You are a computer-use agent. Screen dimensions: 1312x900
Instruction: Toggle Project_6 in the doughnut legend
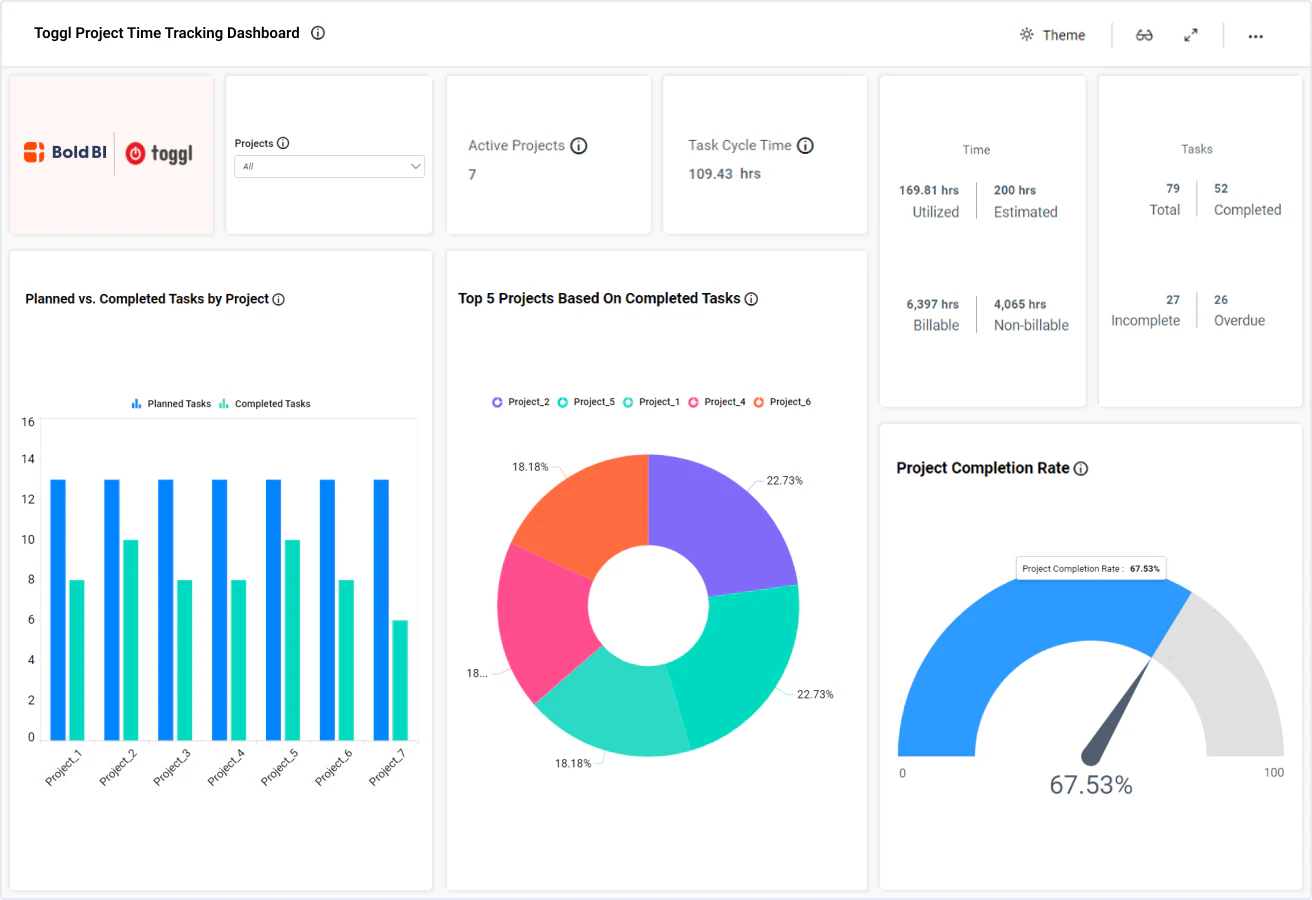pyautogui.click(x=782, y=402)
